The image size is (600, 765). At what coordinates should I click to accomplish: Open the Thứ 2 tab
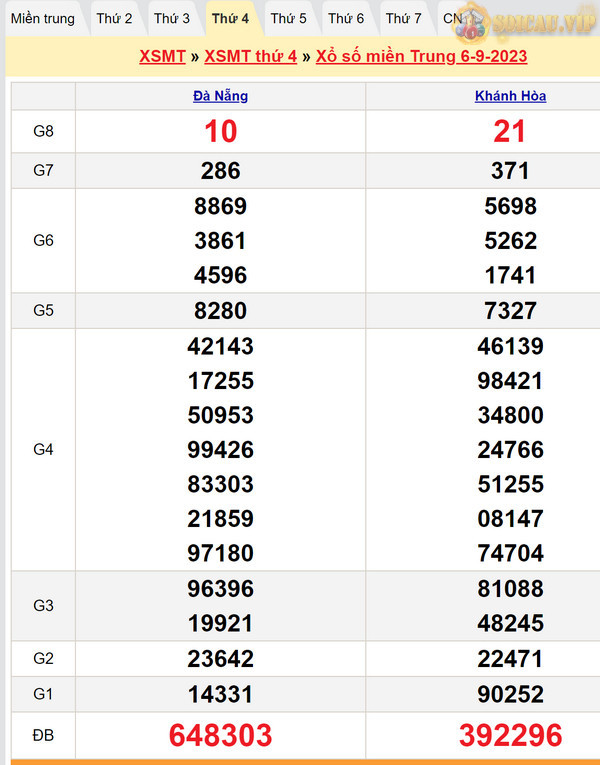(114, 18)
